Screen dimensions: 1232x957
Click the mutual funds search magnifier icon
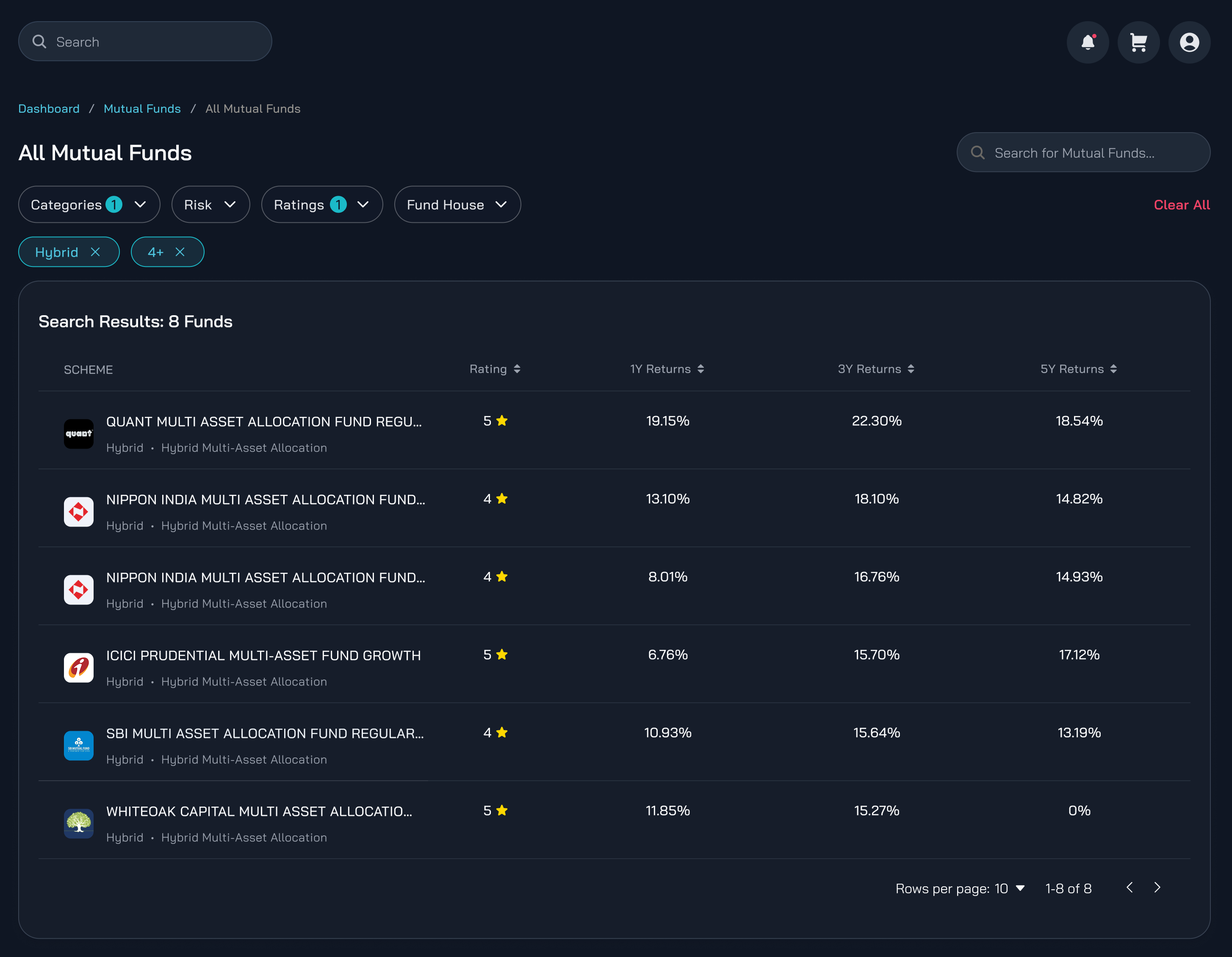point(977,153)
